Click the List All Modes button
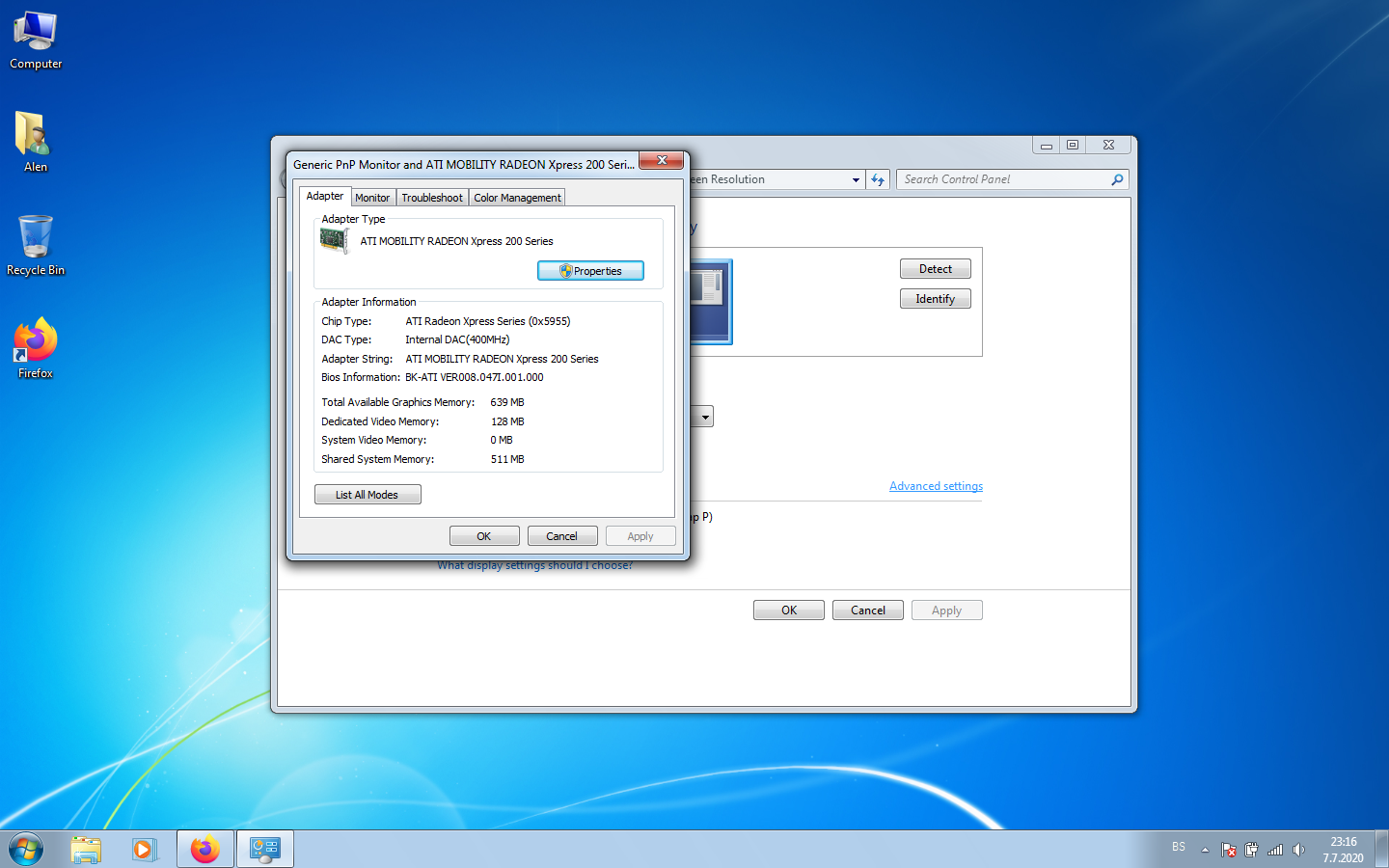Viewport: 1389px width, 868px height. (x=368, y=495)
